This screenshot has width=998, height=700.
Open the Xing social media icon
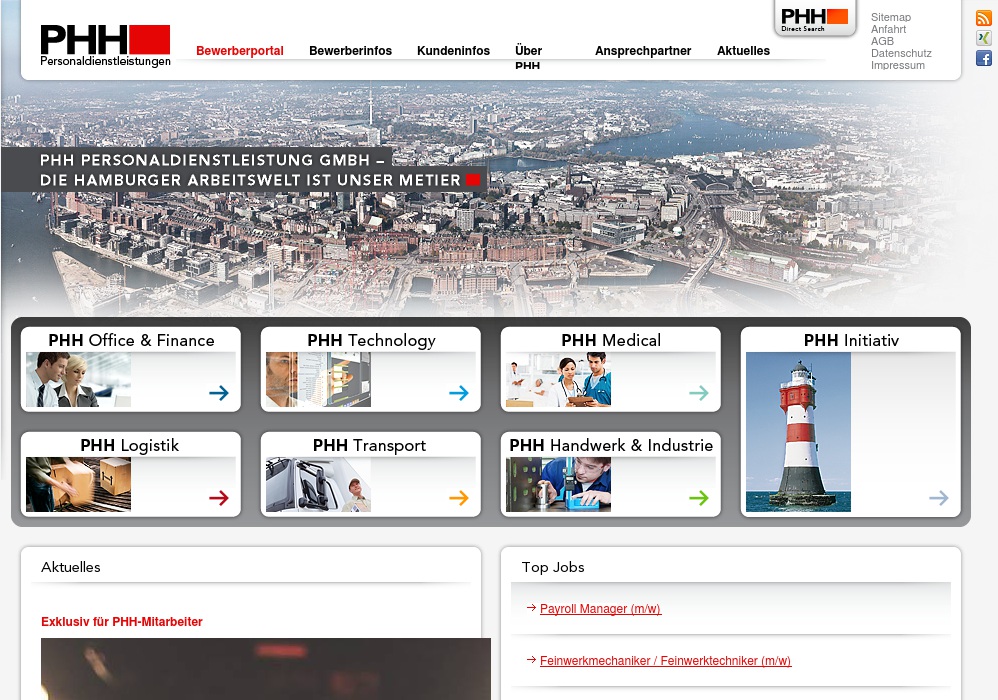pos(983,38)
